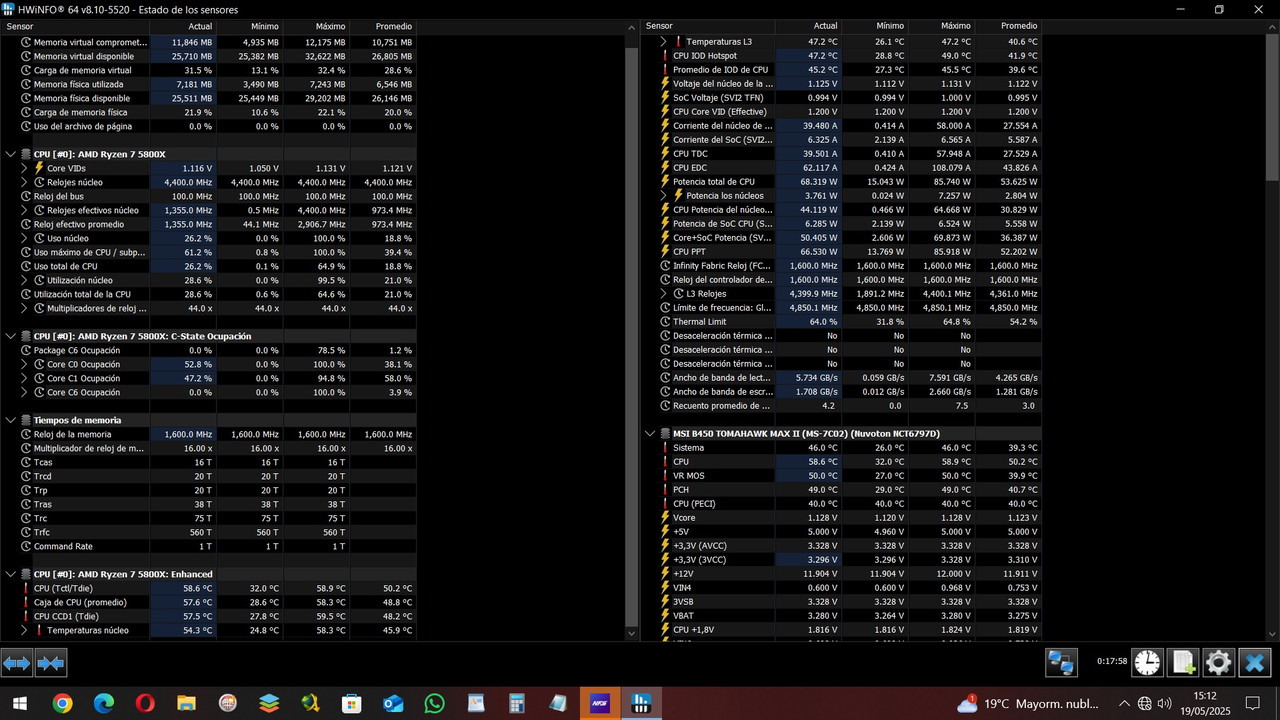Select the VR MOS temperature row
The height and width of the screenshot is (720, 1280).
tap(841, 476)
